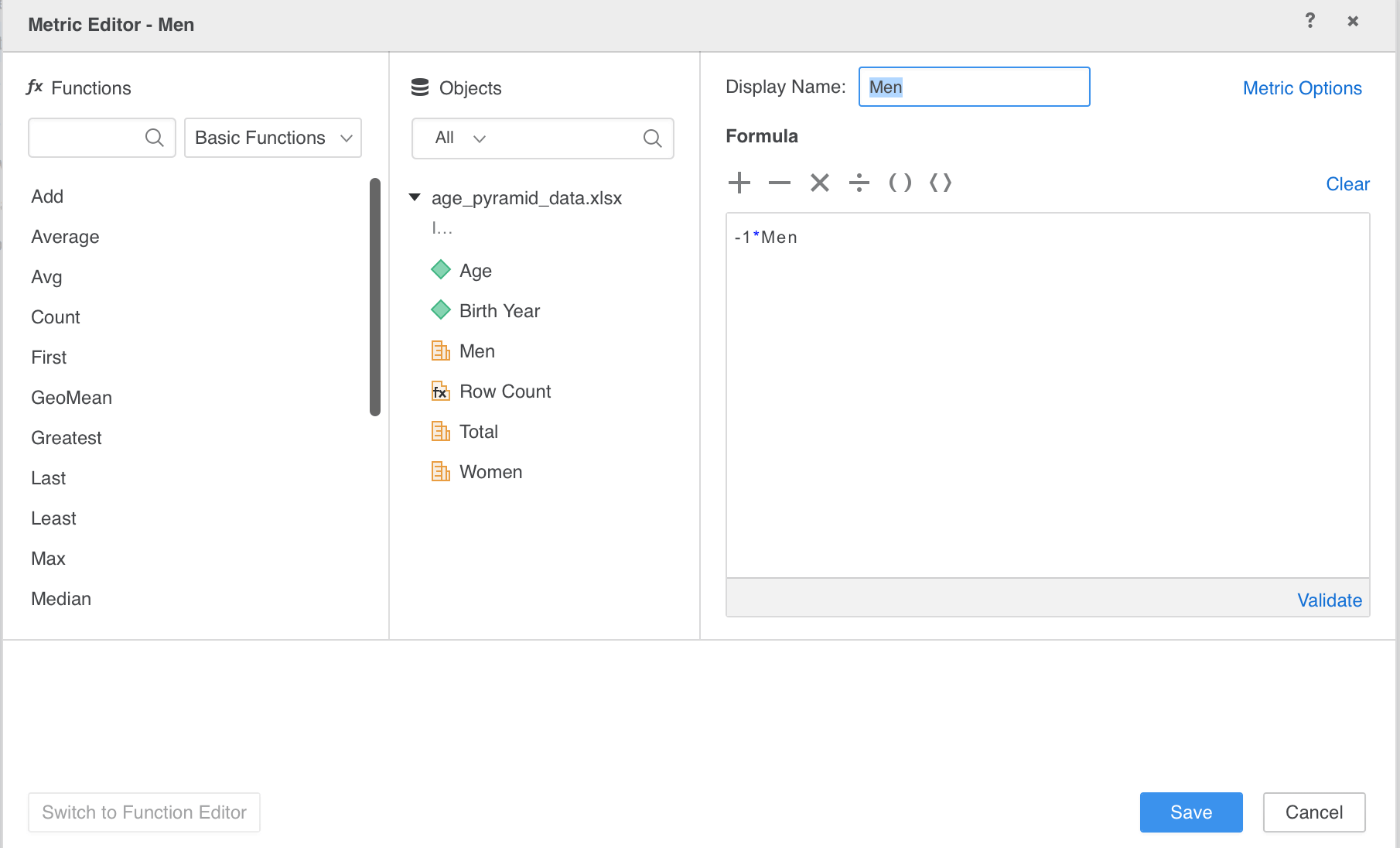Viewport: 1400px width, 848px height.
Task: Insert the minus operator into formula
Action: pyautogui.click(x=780, y=183)
